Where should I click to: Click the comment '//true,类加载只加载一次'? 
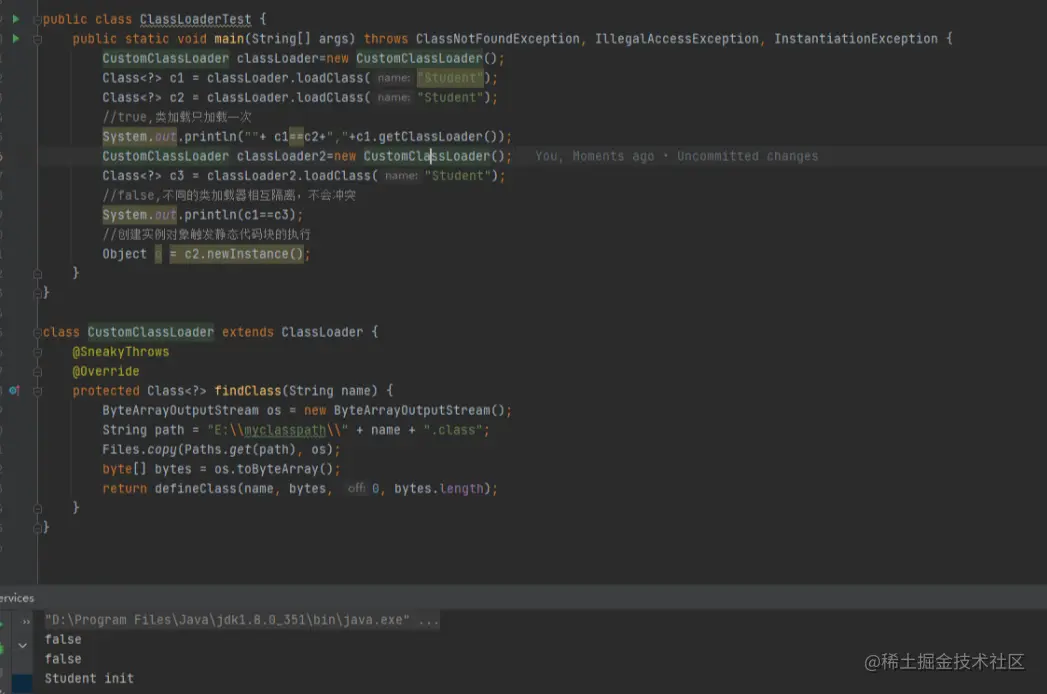point(177,117)
